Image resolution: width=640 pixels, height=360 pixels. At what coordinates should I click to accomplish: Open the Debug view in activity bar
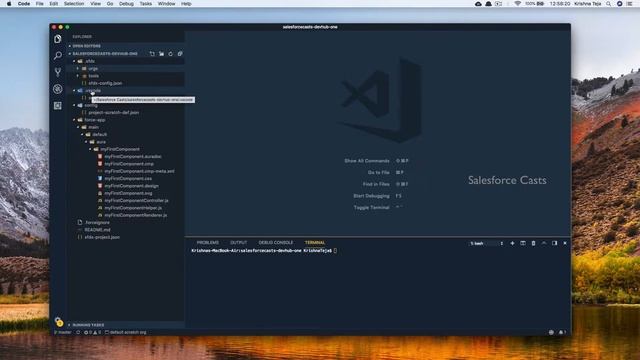[x=58, y=89]
